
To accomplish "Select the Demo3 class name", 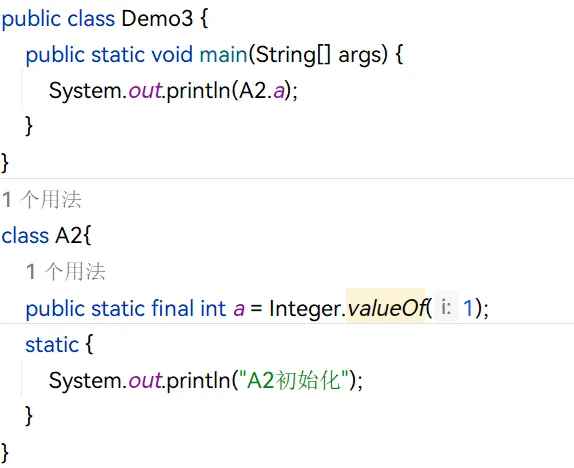I will 157,18.
